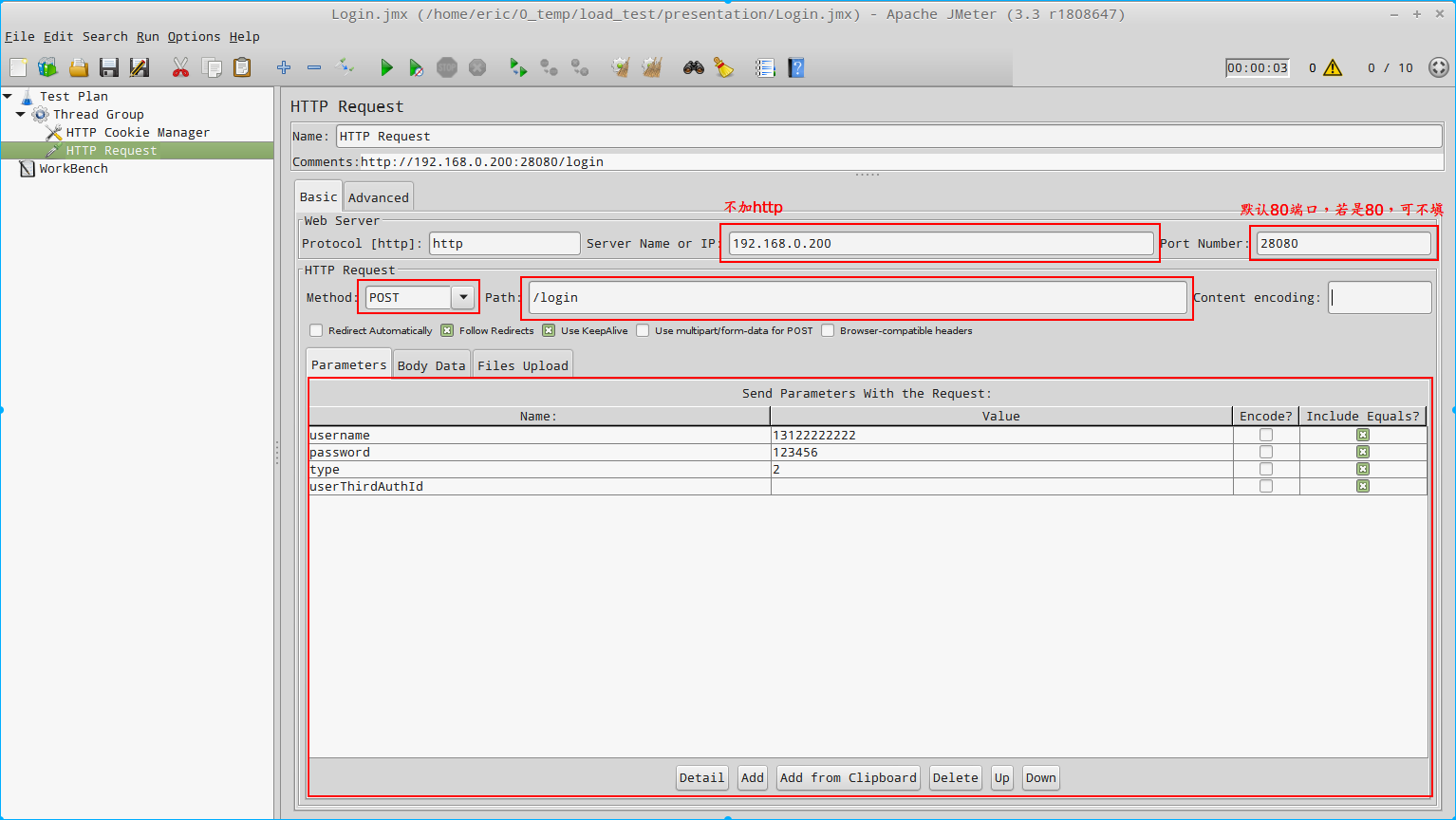The height and width of the screenshot is (820, 1456).
Task: Select WorkBench in the tree
Action: (x=73, y=168)
